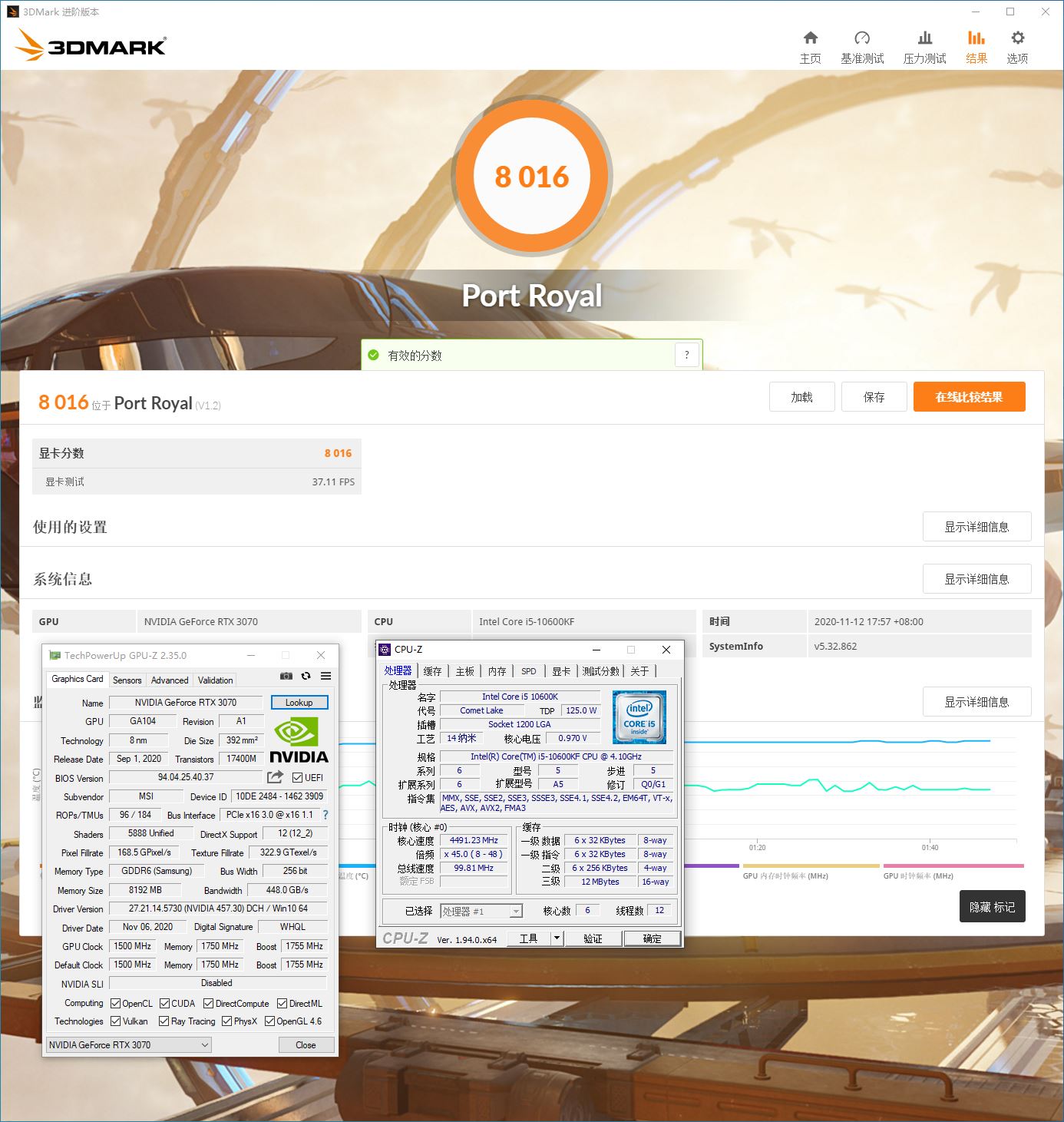Toggle UEFI checkbox in GPU-Z

coord(298,778)
